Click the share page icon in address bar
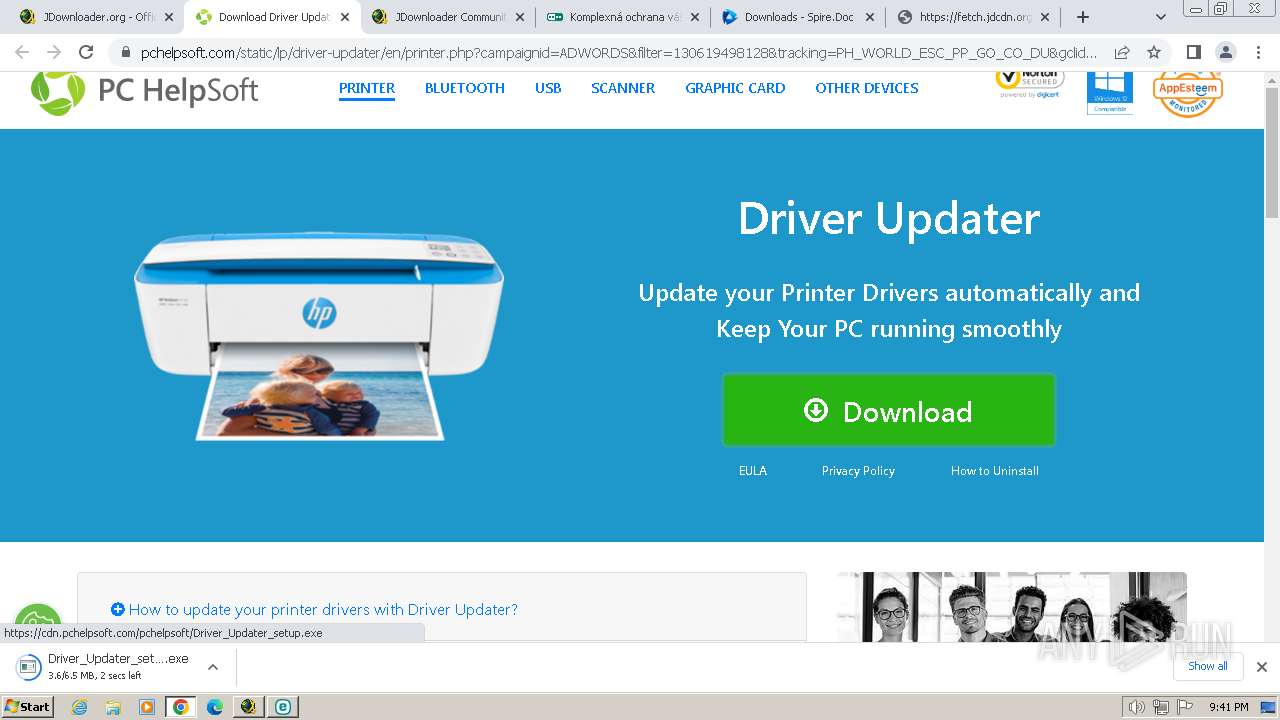This screenshot has height=720, width=1280. tap(1122, 53)
